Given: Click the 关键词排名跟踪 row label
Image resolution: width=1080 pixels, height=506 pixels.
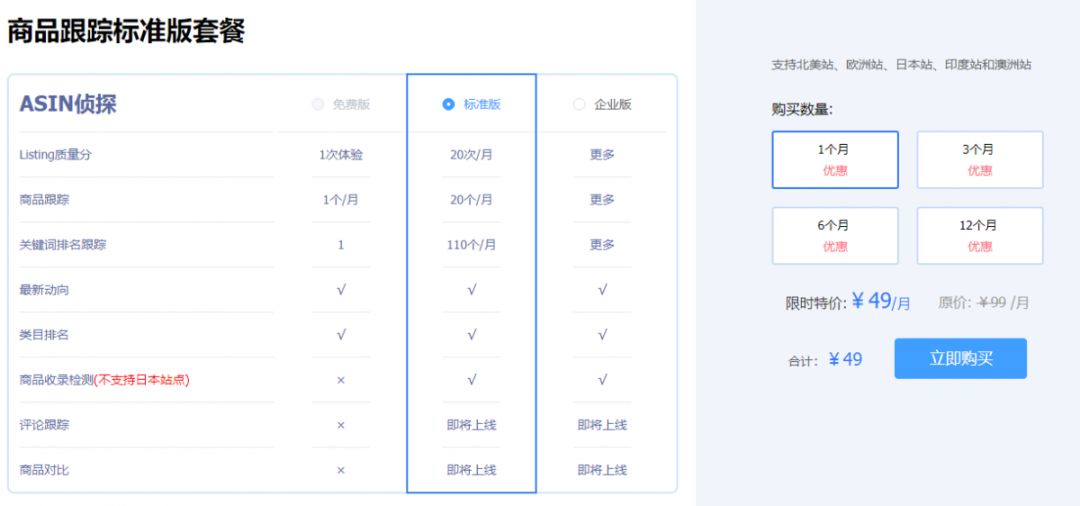Looking at the screenshot, I should [63, 244].
